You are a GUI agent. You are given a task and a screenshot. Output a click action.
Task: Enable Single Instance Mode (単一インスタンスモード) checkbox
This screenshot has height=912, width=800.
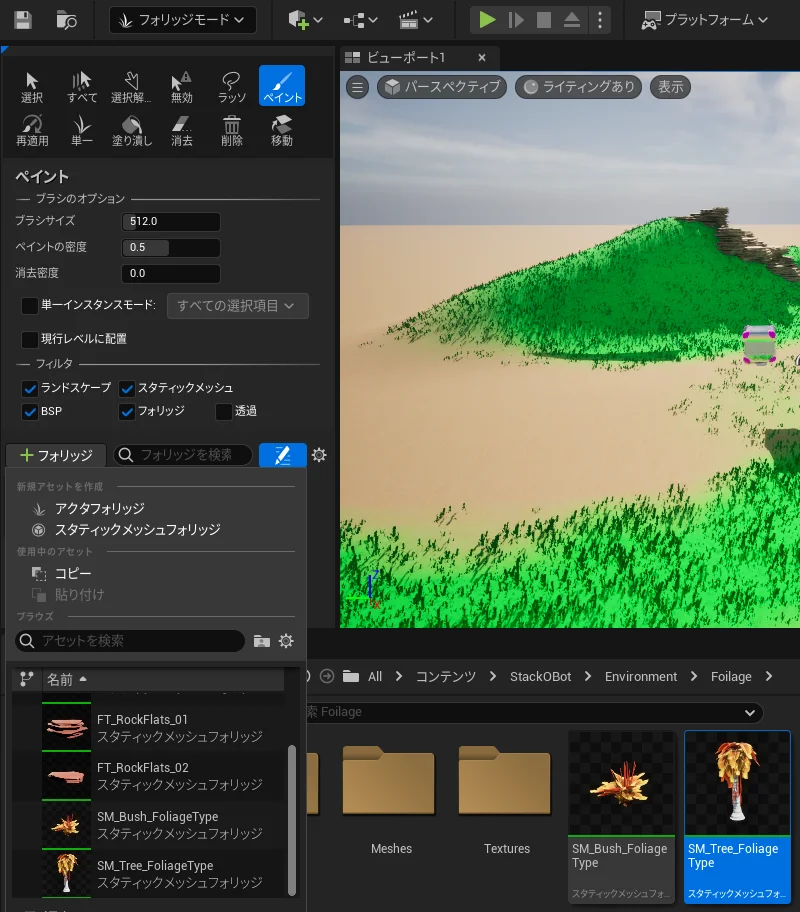coord(30,305)
